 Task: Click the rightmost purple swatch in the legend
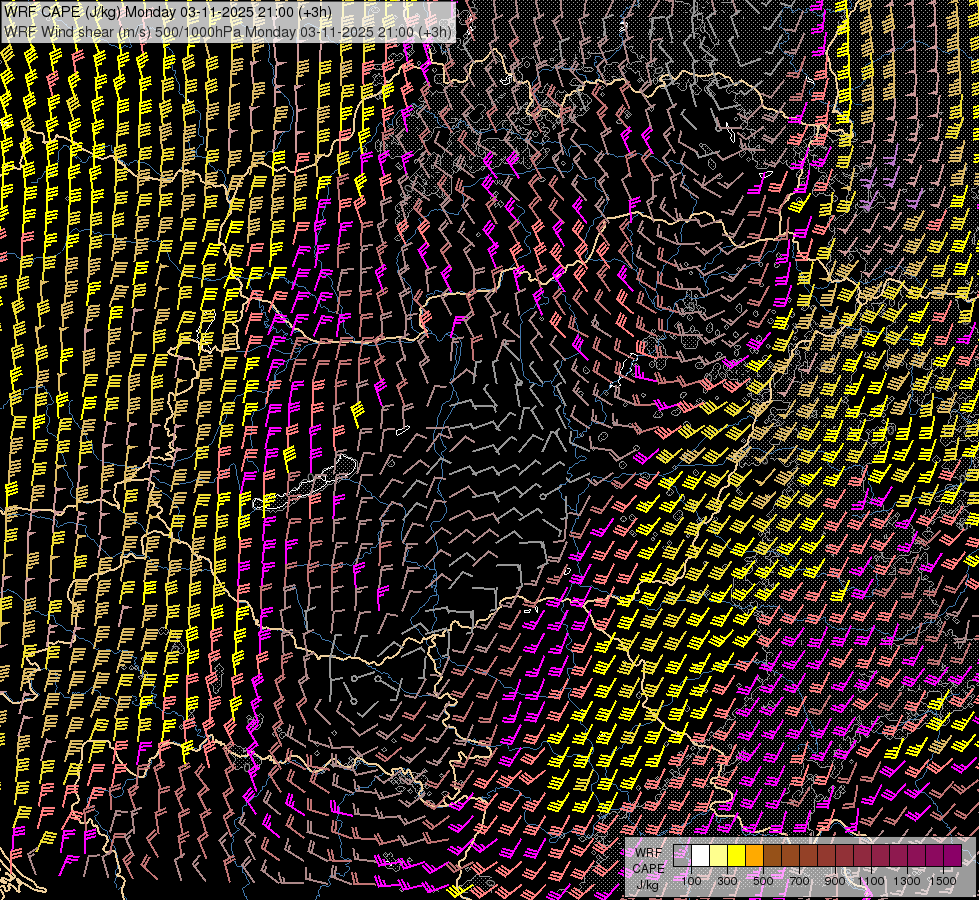click(952, 855)
